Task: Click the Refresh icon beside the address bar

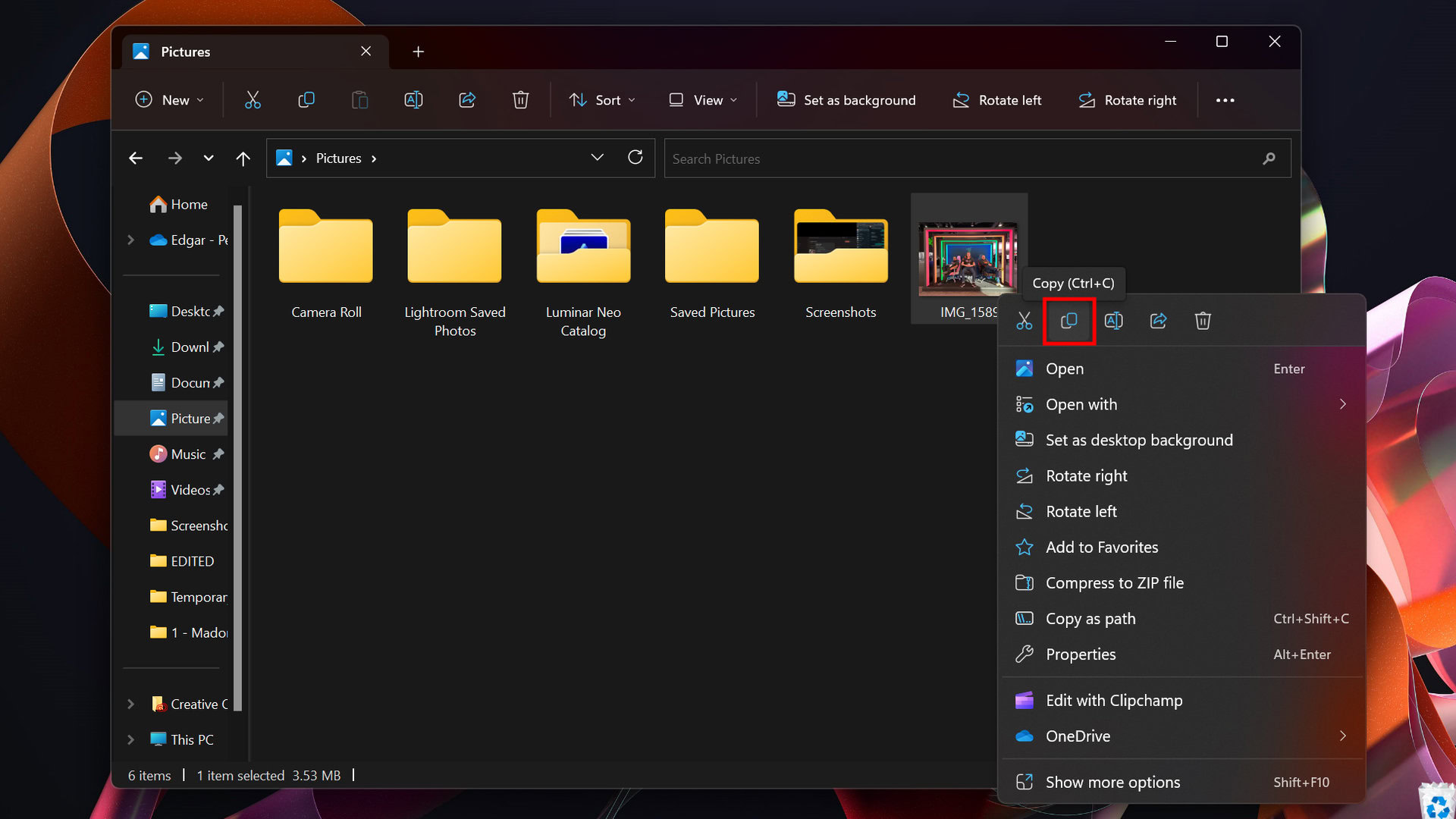Action: 635,158
